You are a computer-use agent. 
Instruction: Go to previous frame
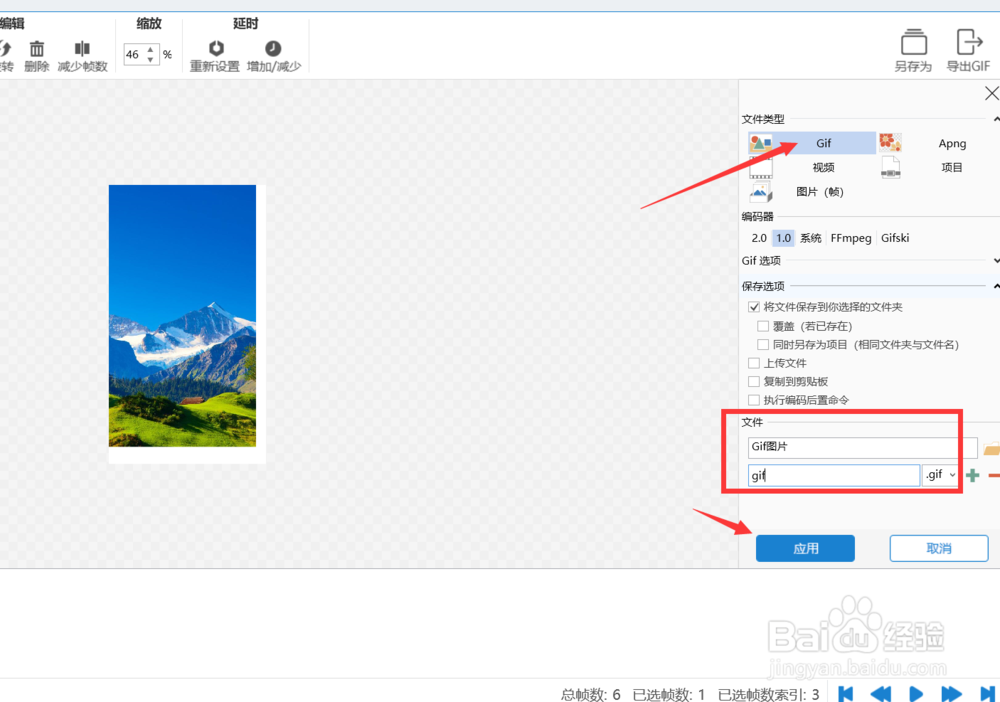(881, 694)
